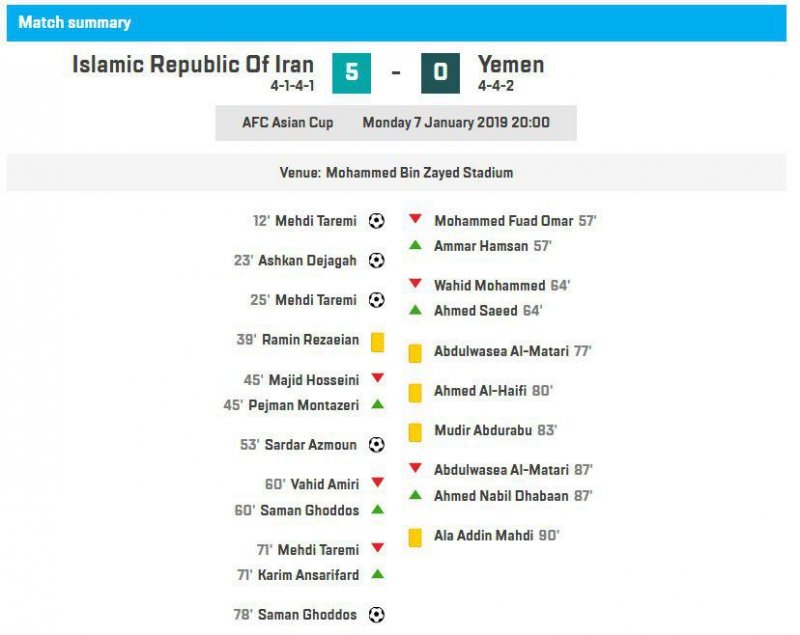Click Venue Mohammed Bin Zayed Stadium bar
Image resolution: width=800 pixels, height=635 pixels.
[x=396, y=172]
